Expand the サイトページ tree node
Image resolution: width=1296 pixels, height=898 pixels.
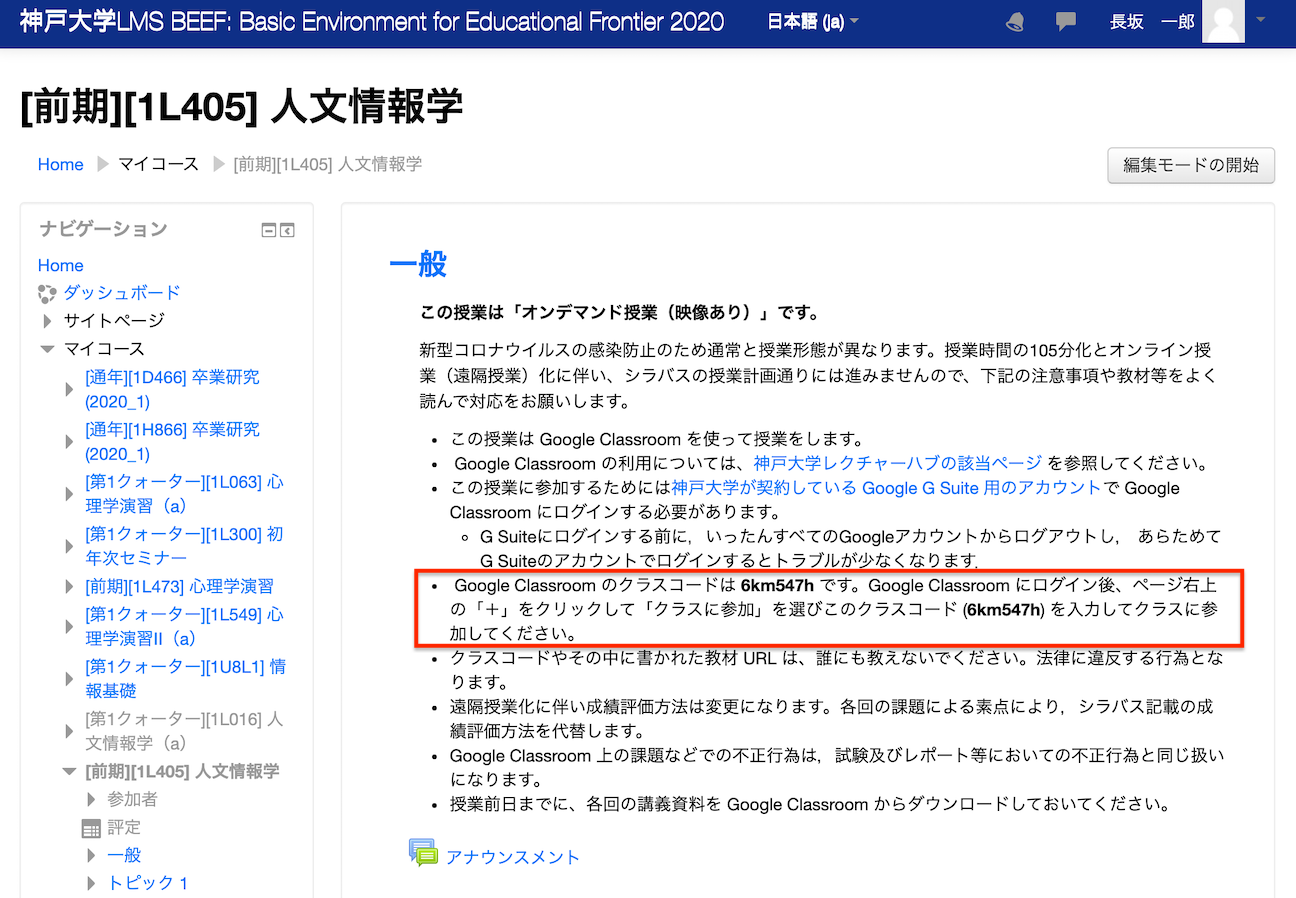tap(47, 321)
